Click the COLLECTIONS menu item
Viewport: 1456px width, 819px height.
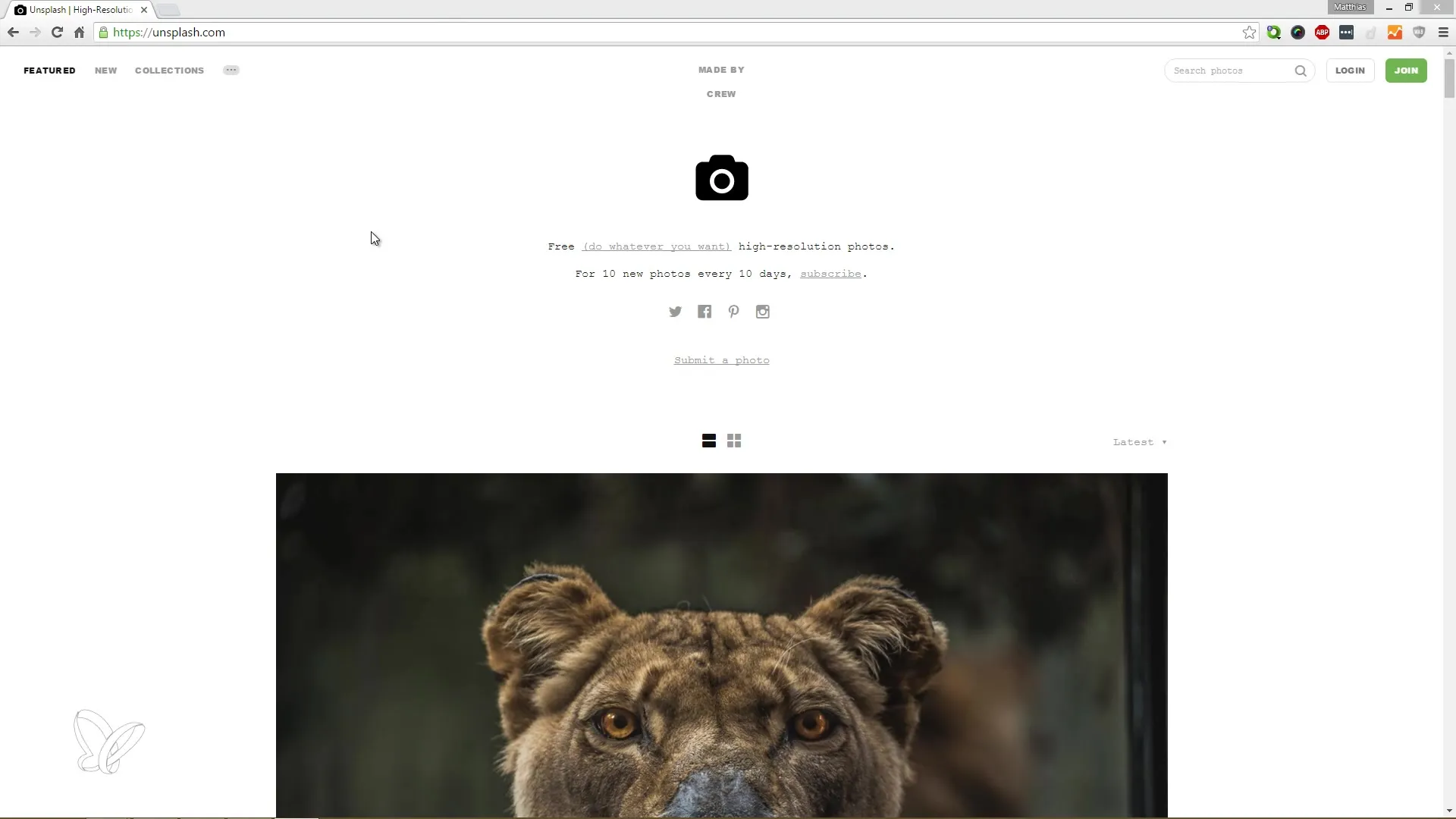[x=169, y=70]
